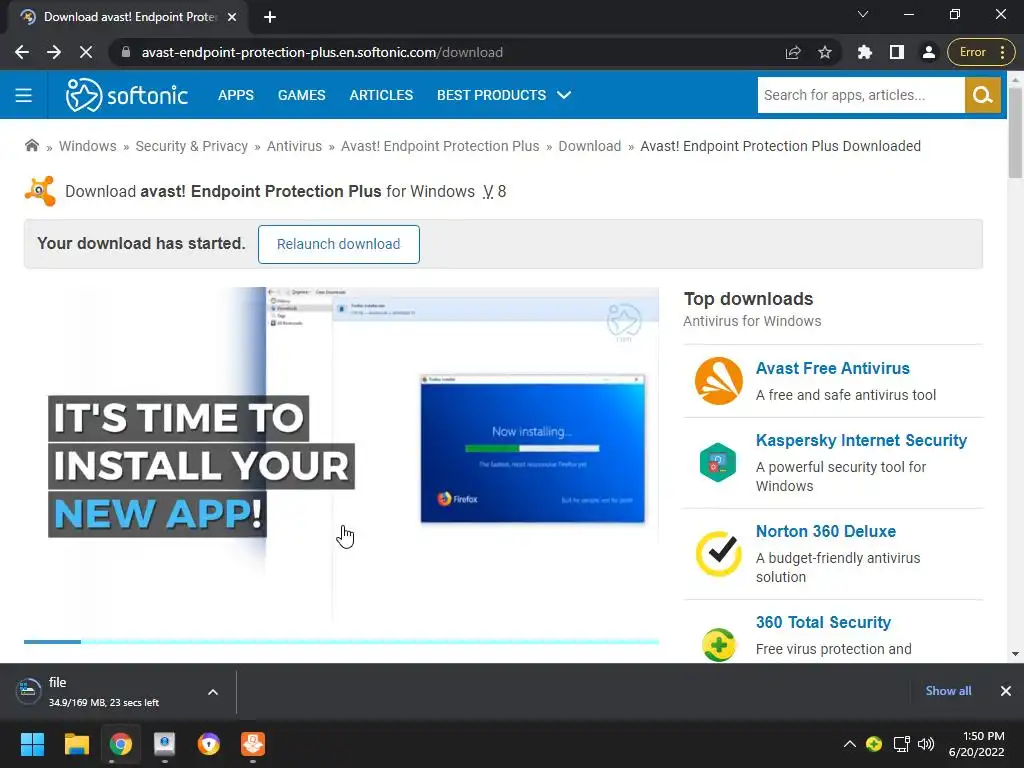
Task: Click the Relaunch download button
Action: [x=338, y=244]
